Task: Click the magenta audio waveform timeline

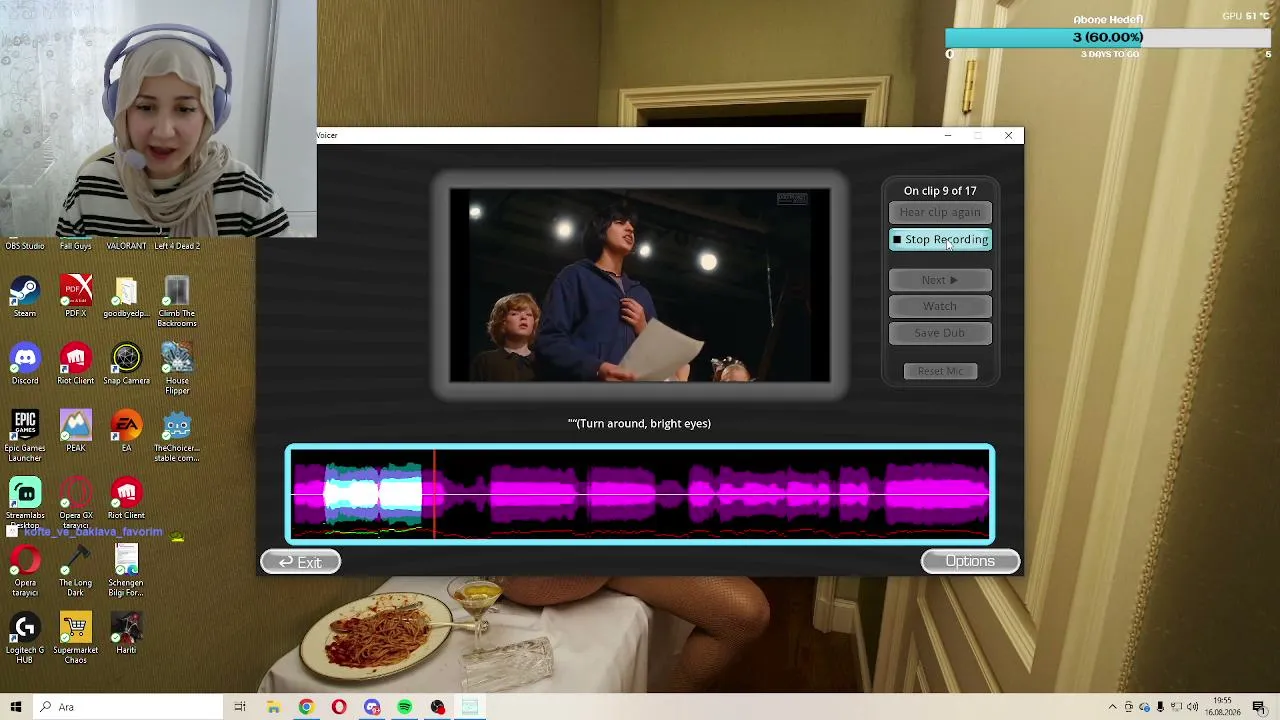Action: (x=640, y=495)
